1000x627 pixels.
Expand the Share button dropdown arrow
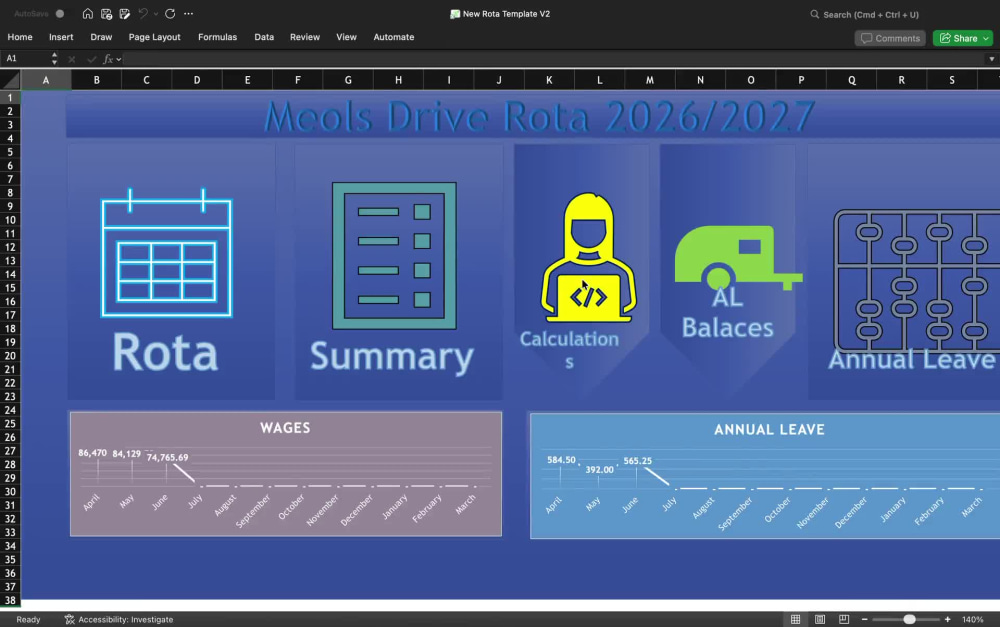point(986,38)
